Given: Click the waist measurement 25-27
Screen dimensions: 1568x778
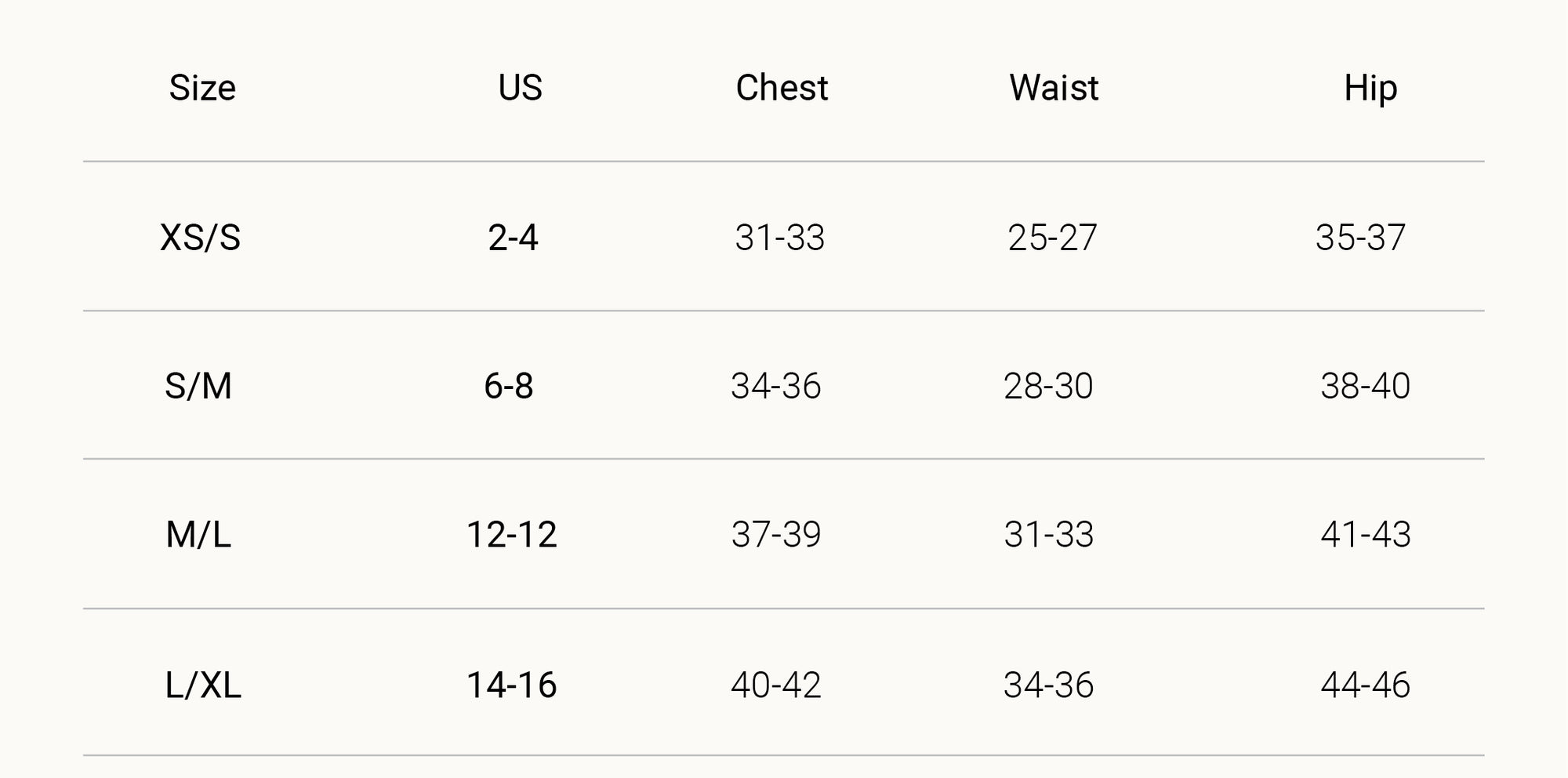Looking at the screenshot, I should (1052, 238).
